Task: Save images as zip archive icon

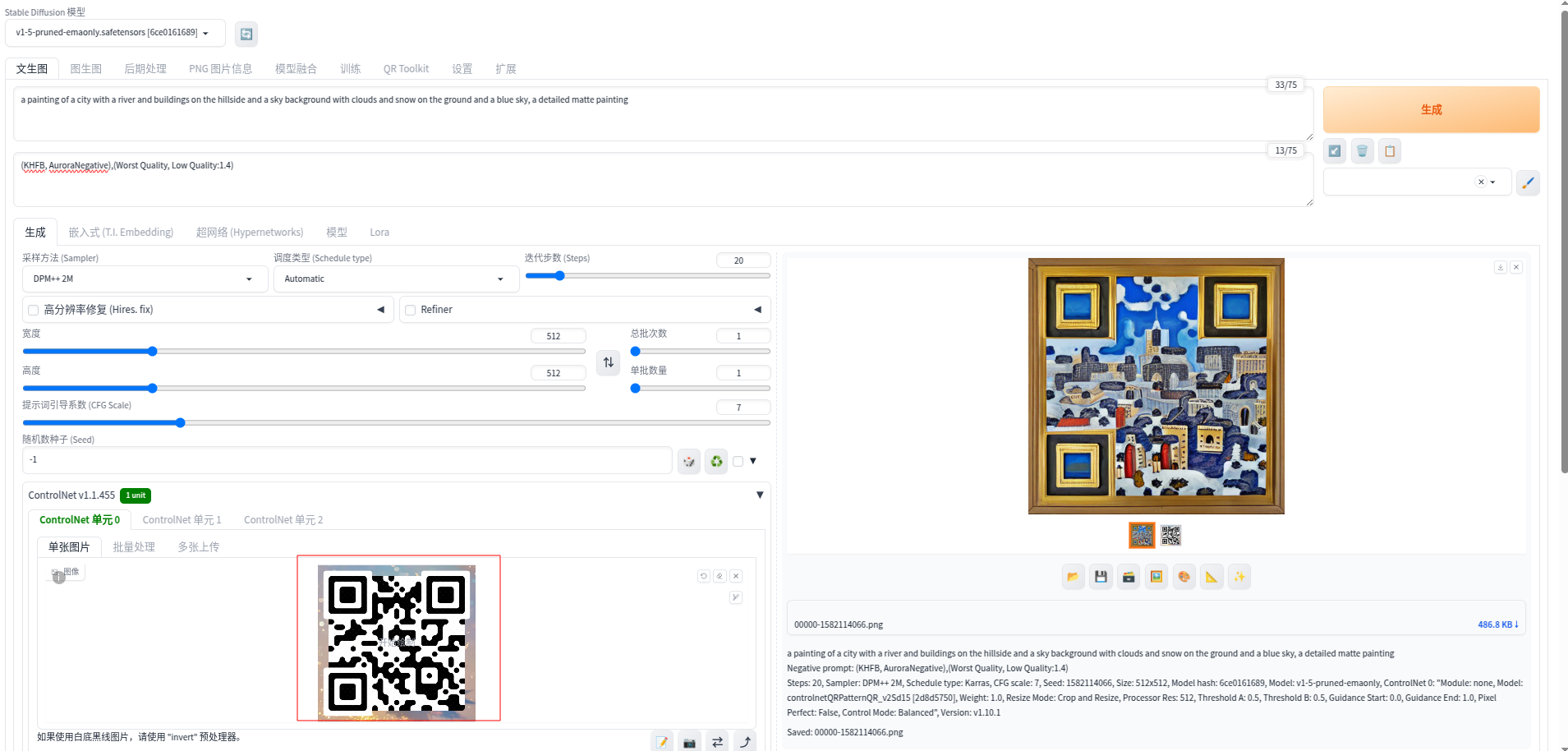Action: pyautogui.click(x=1129, y=577)
